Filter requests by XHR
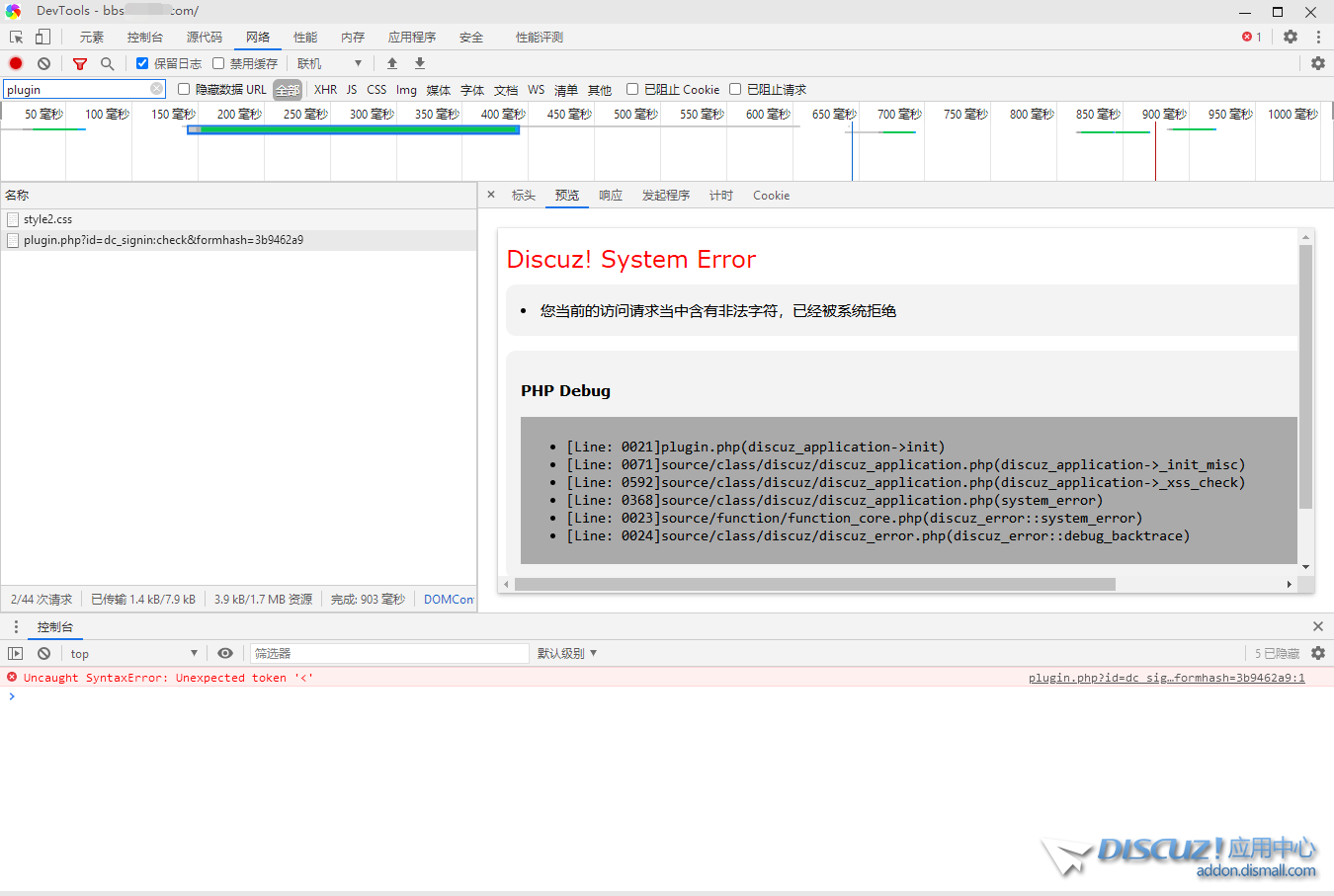The image size is (1334, 896). [325, 89]
